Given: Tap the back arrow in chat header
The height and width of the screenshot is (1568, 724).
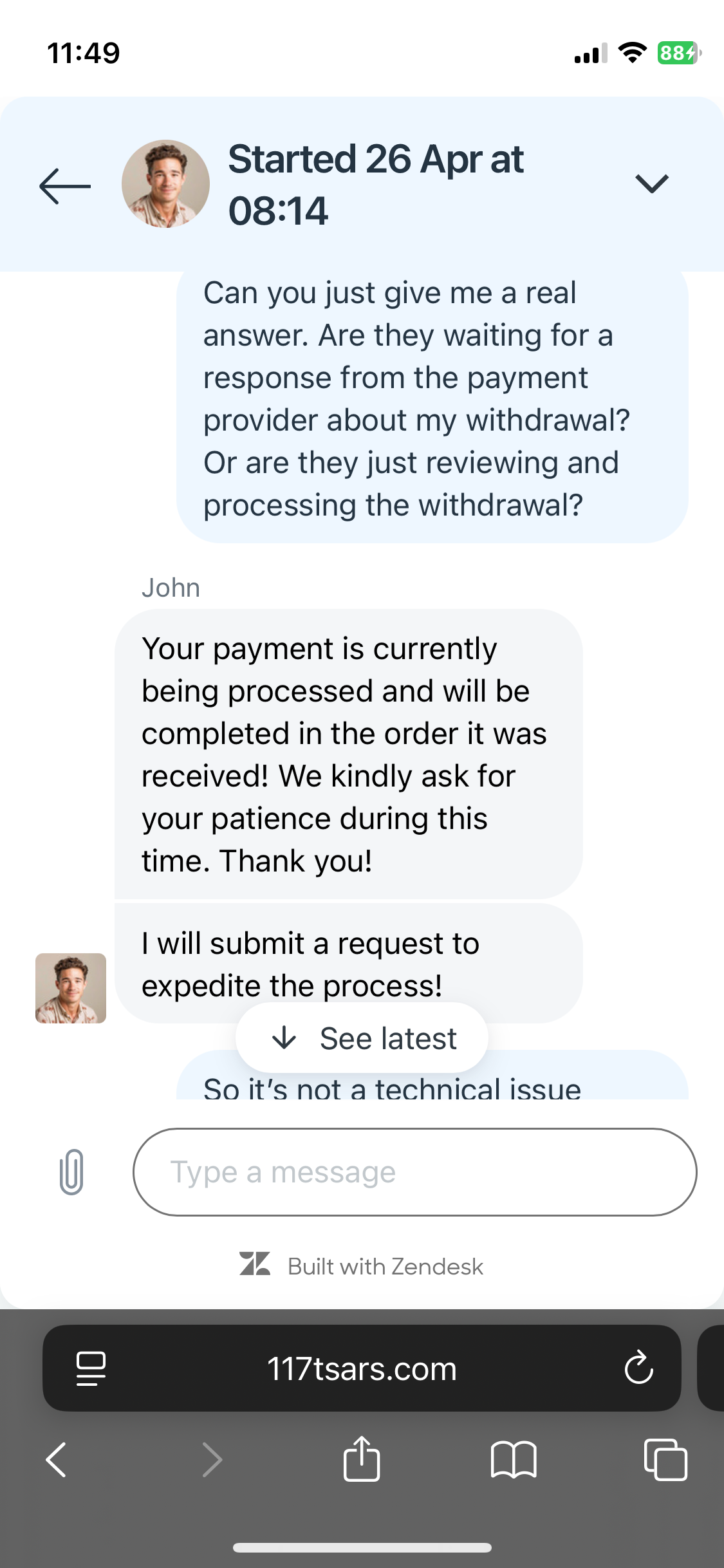Looking at the screenshot, I should [65, 185].
